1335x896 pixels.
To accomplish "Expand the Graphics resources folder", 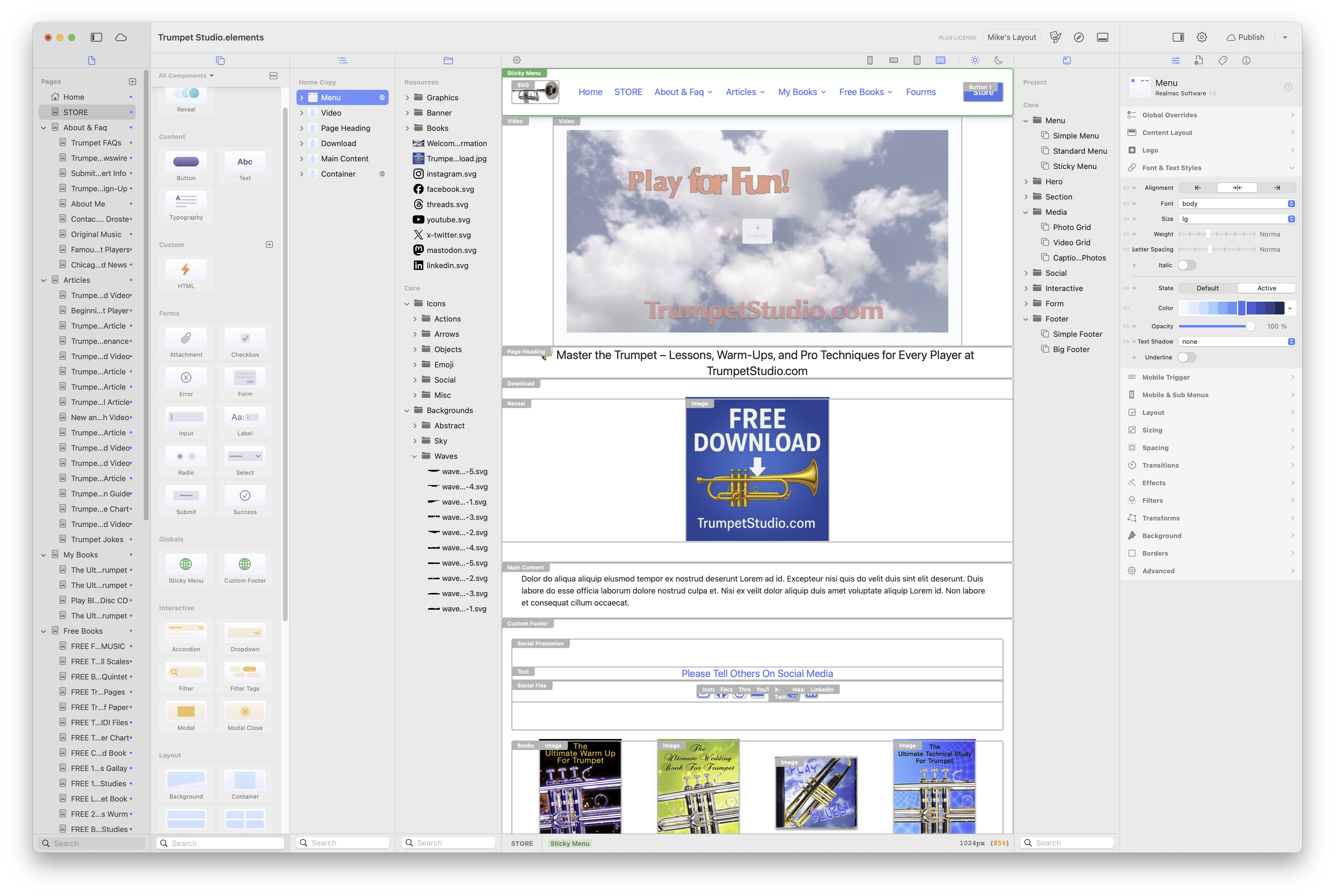I will coord(407,98).
